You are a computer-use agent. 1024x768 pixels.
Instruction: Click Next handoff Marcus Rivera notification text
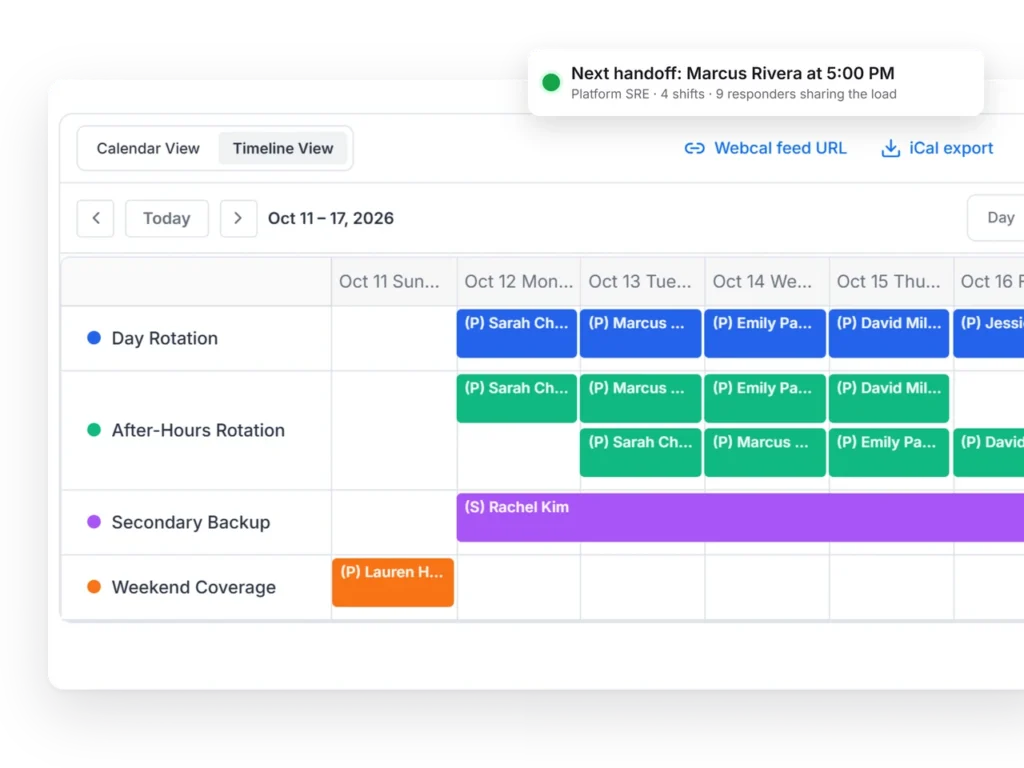732,73
